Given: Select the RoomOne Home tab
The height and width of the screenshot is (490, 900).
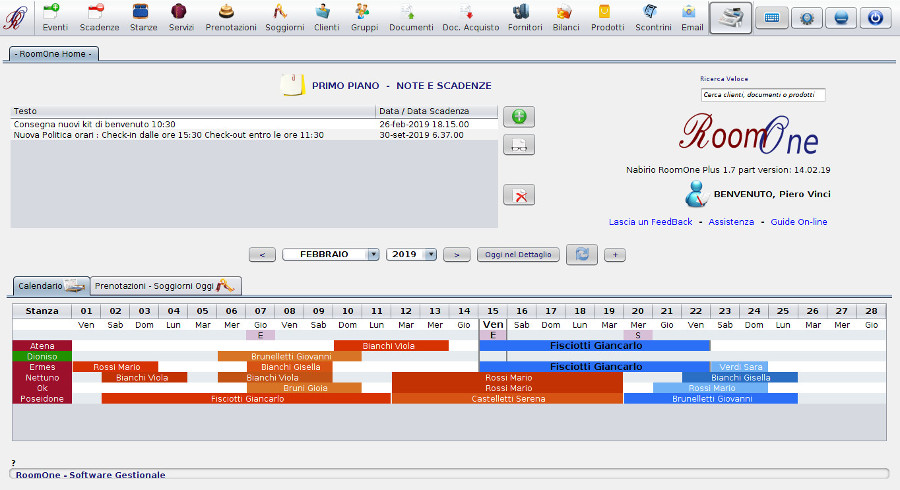Looking at the screenshot, I should [53, 54].
